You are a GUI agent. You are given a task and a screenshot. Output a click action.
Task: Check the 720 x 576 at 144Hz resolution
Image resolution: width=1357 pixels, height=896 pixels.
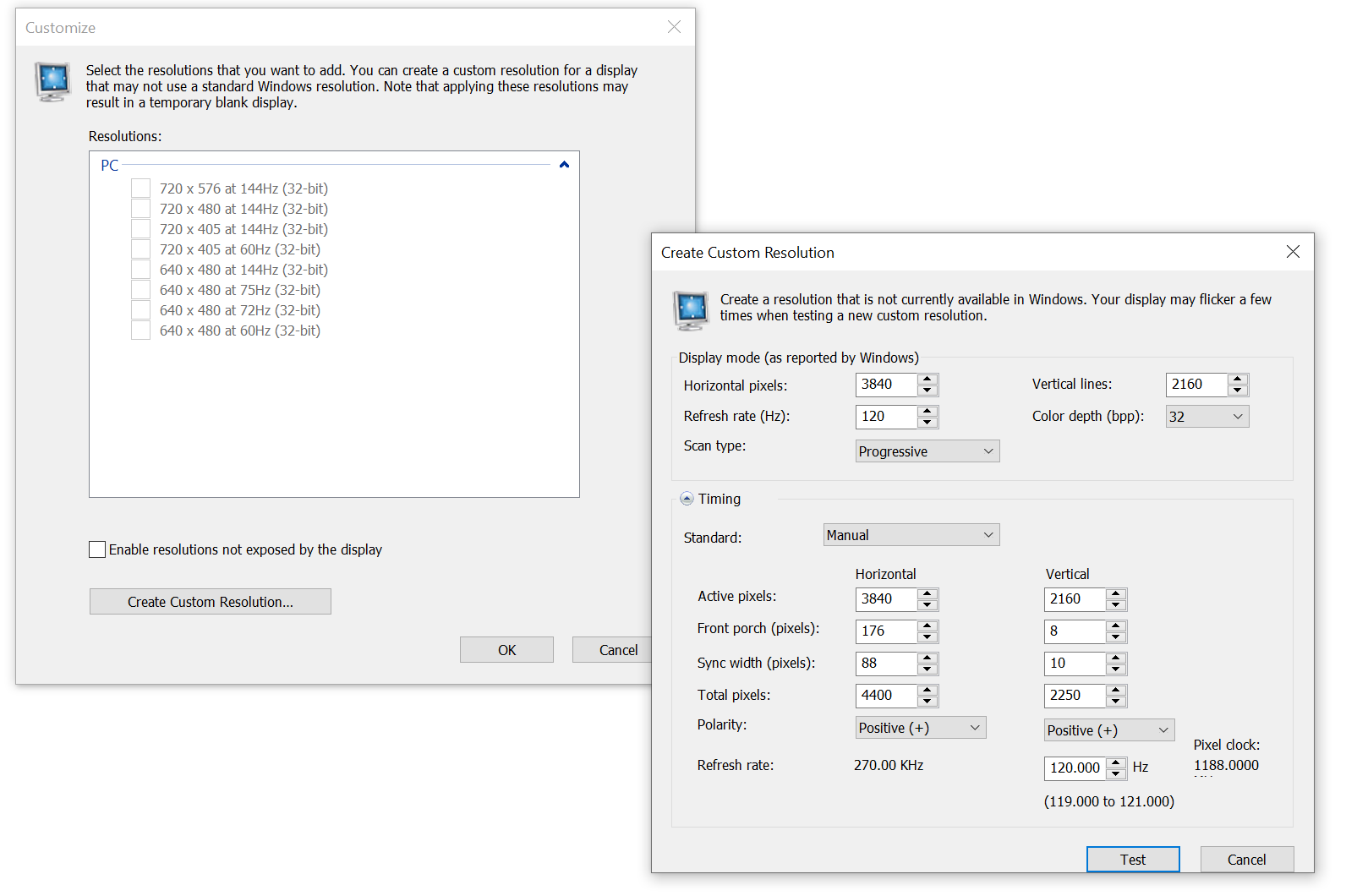point(141,188)
